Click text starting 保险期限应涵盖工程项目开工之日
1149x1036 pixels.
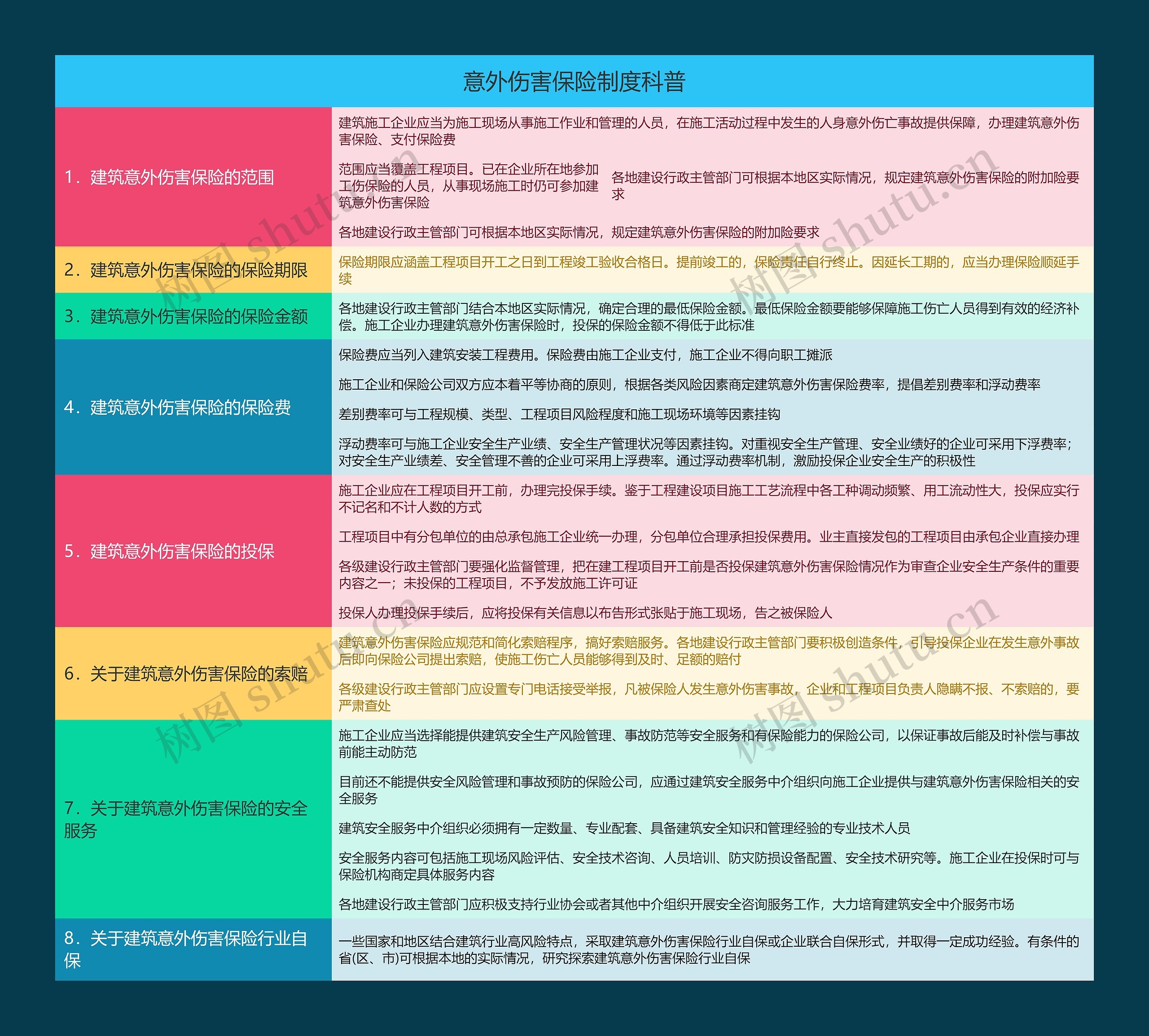coord(709,270)
